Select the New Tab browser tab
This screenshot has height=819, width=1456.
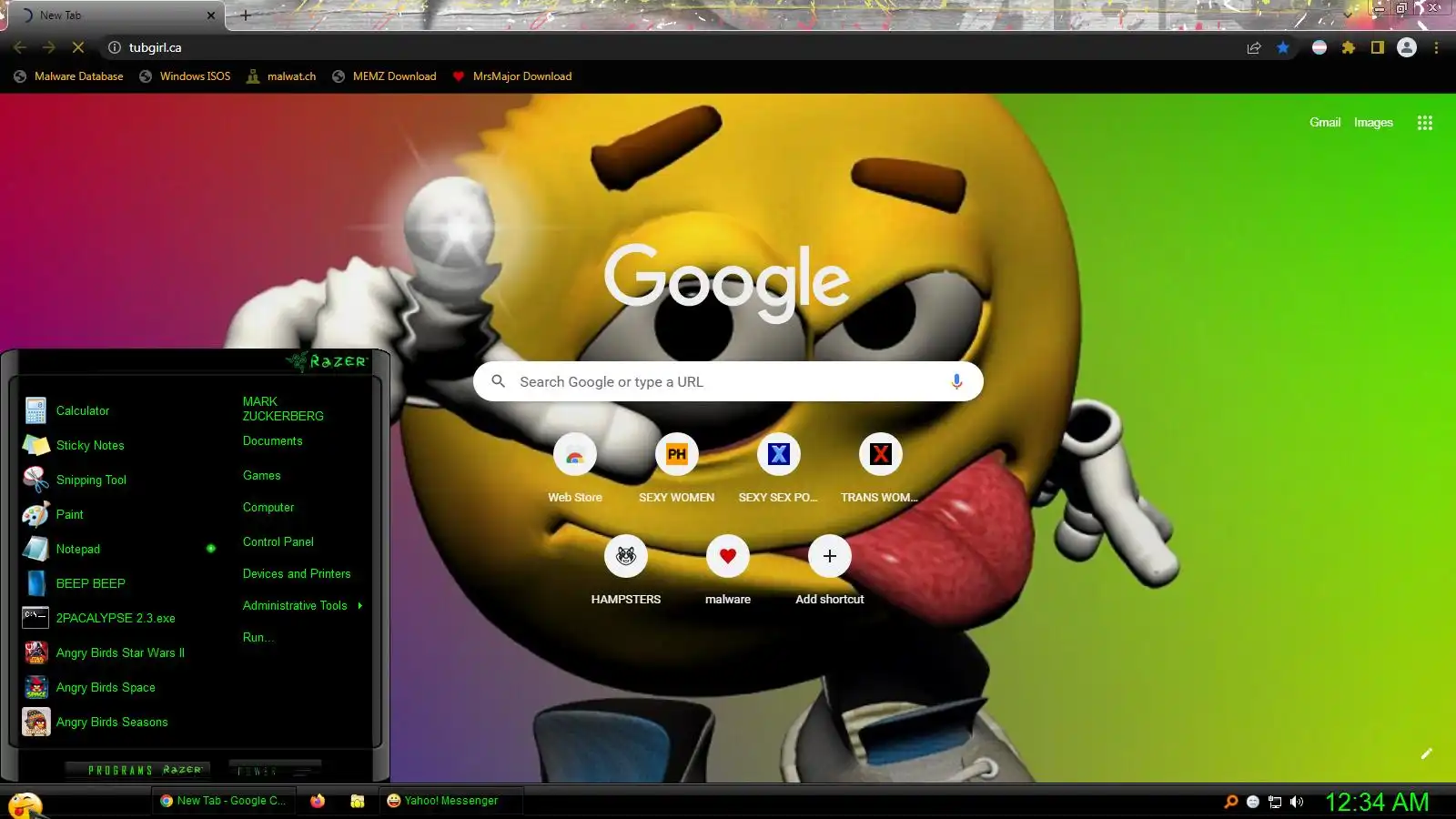click(x=116, y=15)
